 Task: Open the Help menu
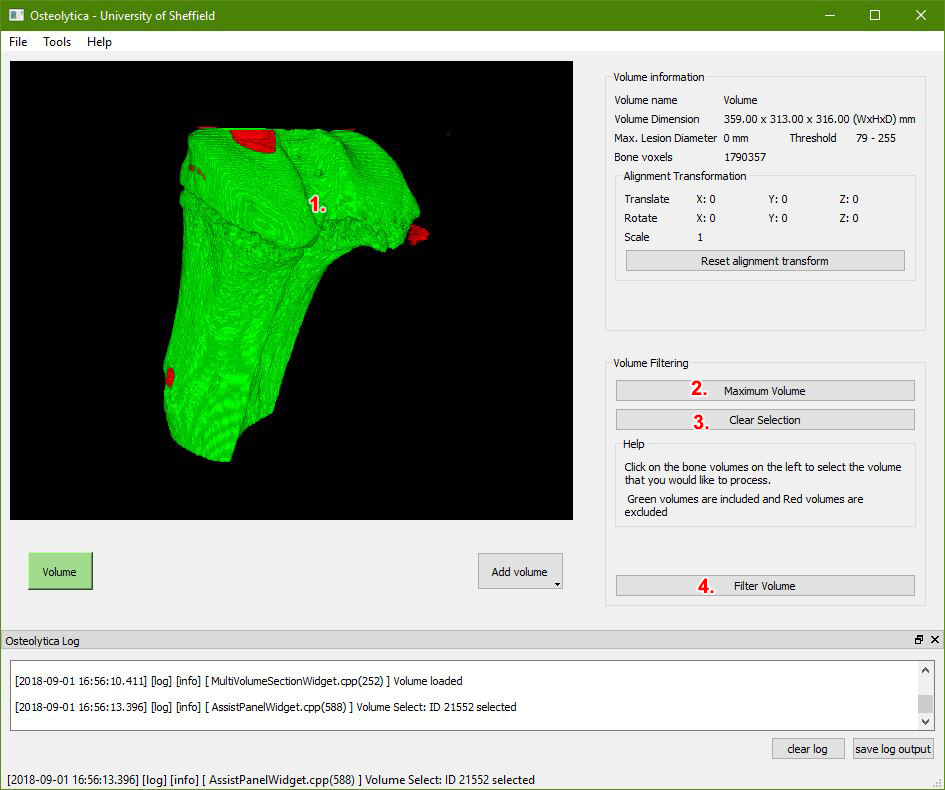[99, 42]
